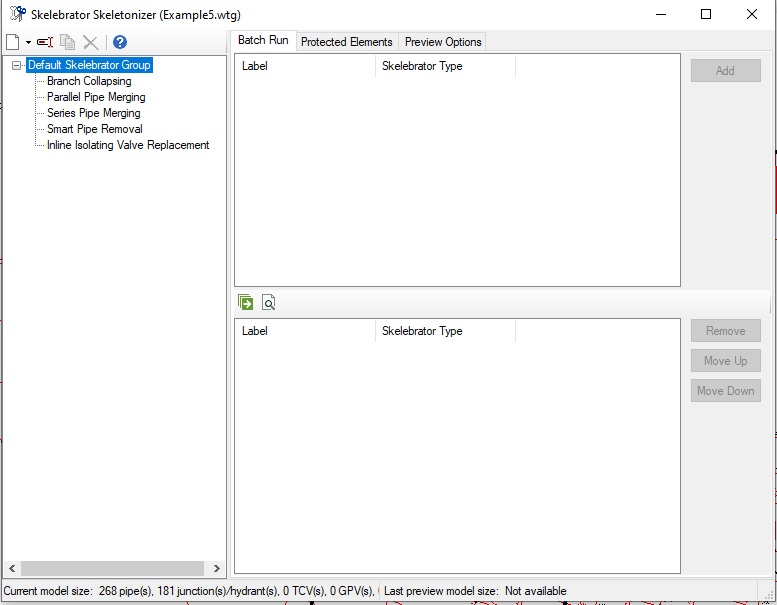Select Smart Pipe Removal tree item

[95, 129]
